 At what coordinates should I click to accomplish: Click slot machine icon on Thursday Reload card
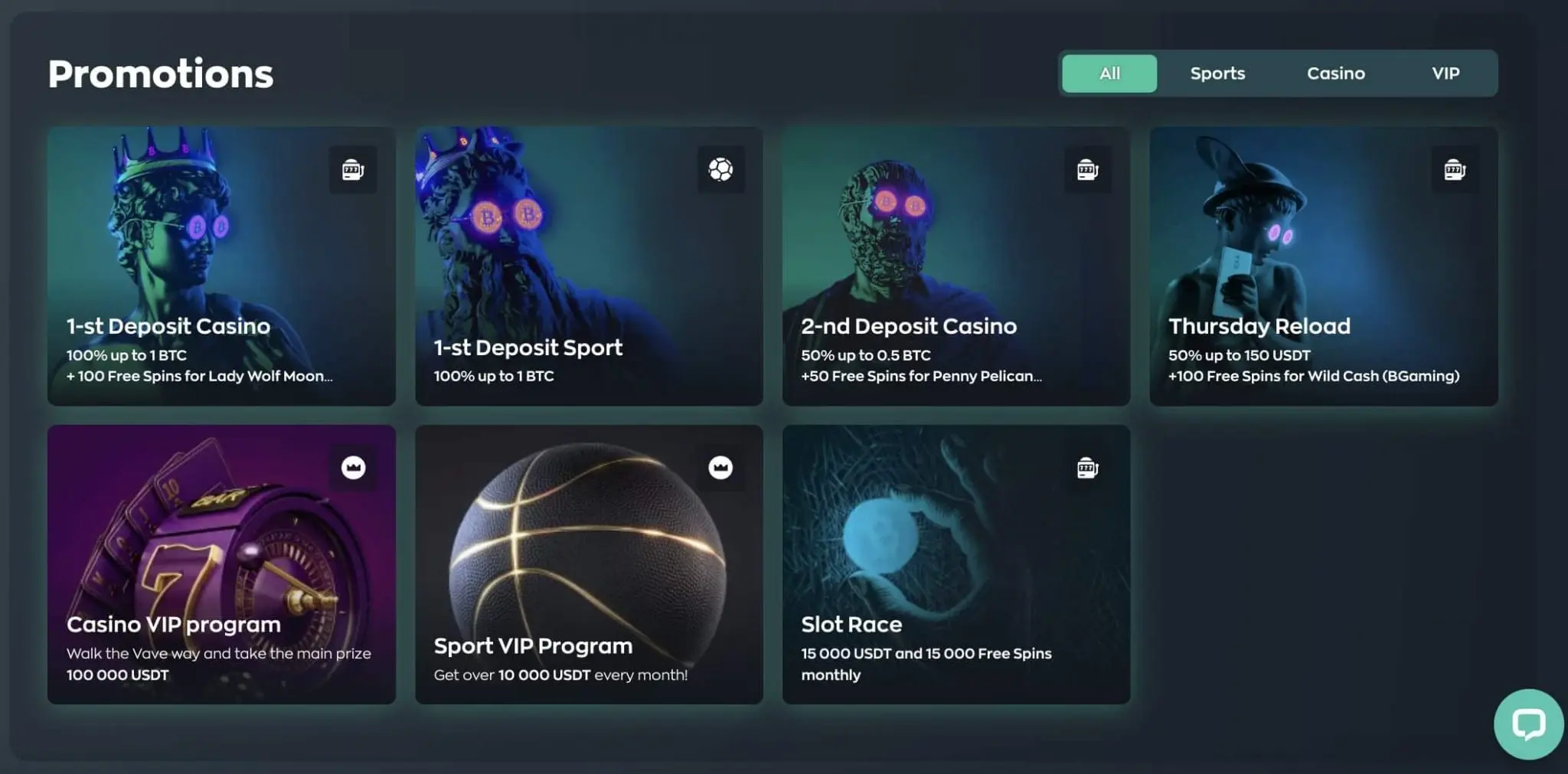(1455, 169)
